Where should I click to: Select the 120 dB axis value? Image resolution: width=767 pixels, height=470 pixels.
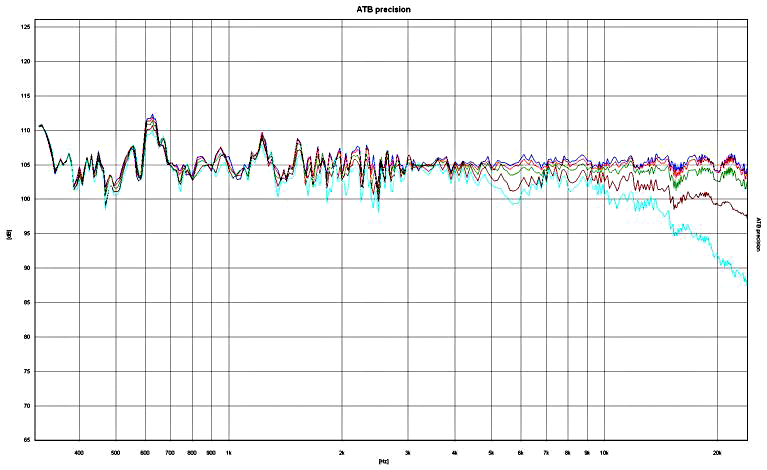26,62
